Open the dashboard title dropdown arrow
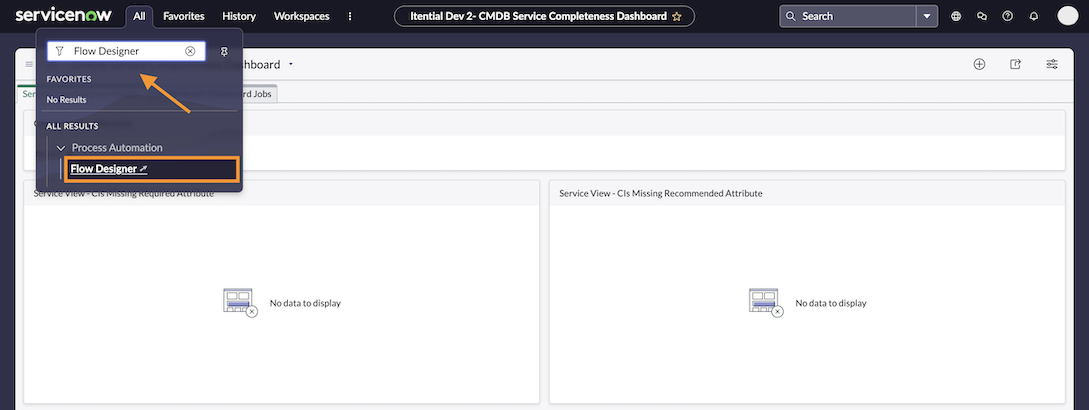 coord(291,64)
